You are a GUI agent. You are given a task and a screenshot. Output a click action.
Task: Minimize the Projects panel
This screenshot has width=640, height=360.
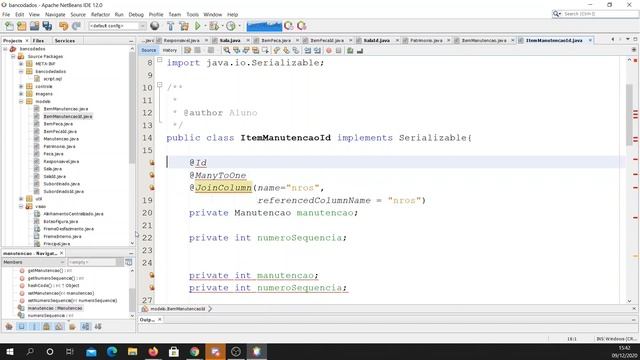click(131, 41)
